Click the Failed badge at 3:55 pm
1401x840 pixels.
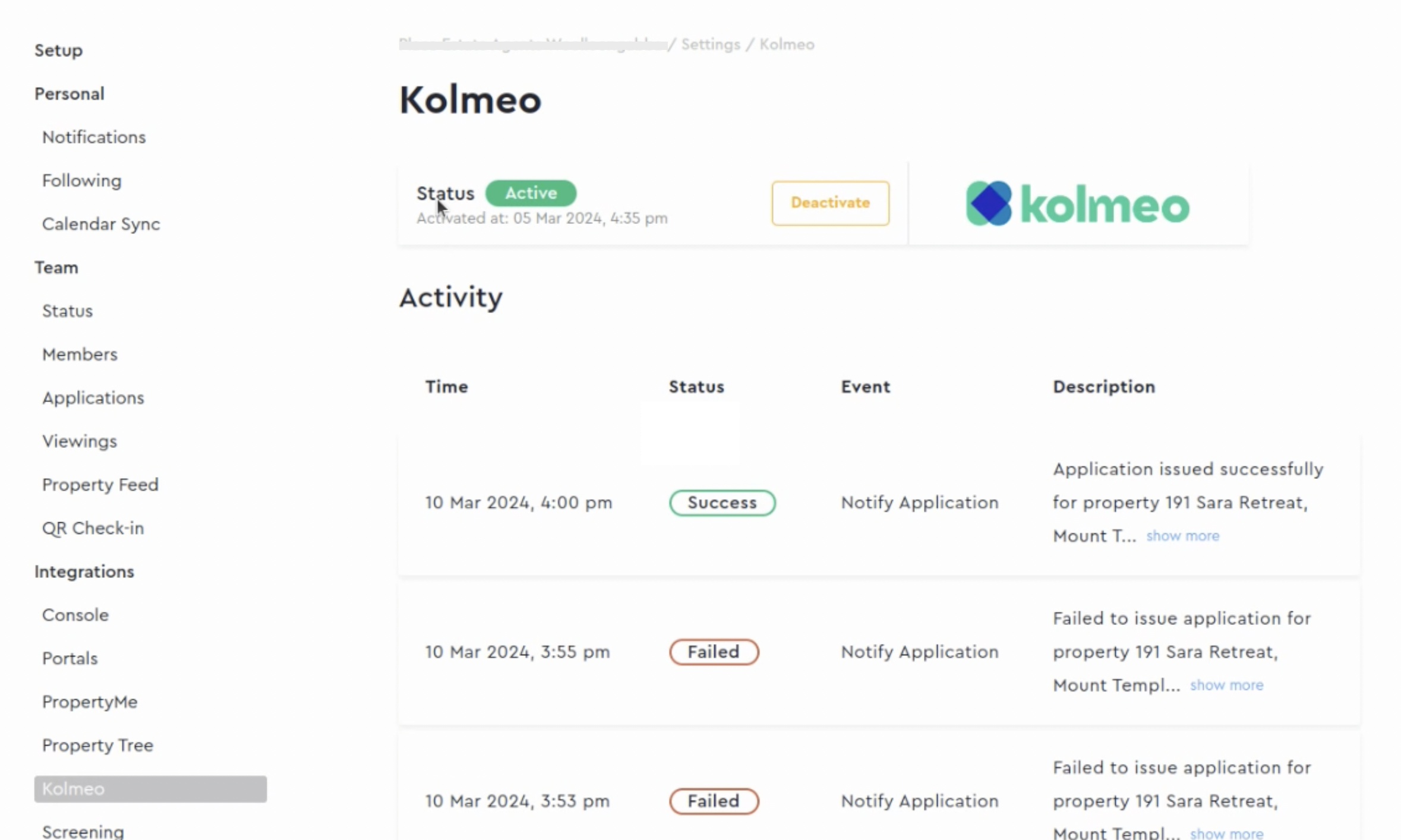(x=714, y=652)
